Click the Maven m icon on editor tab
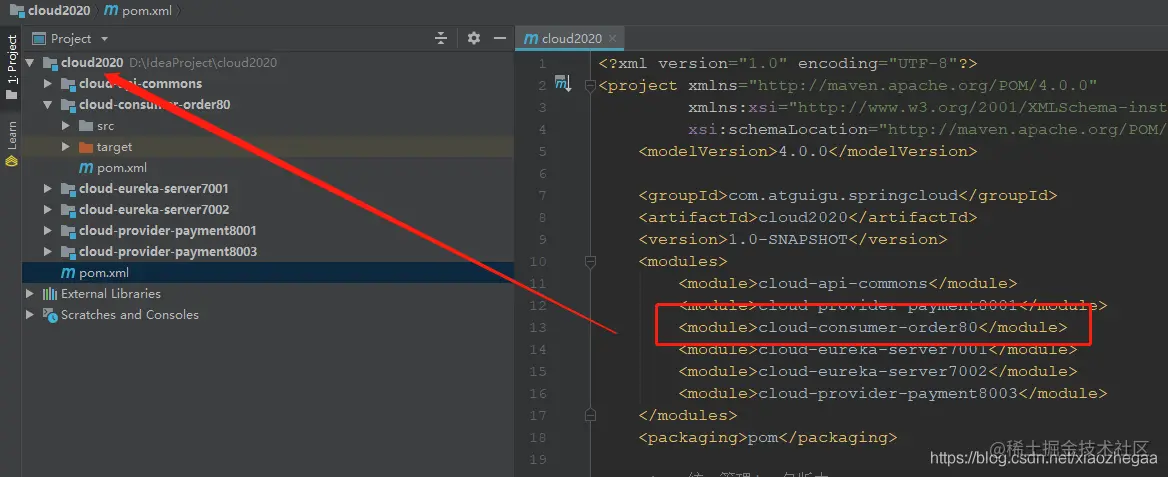This screenshot has height=477, width=1168. tap(531, 39)
